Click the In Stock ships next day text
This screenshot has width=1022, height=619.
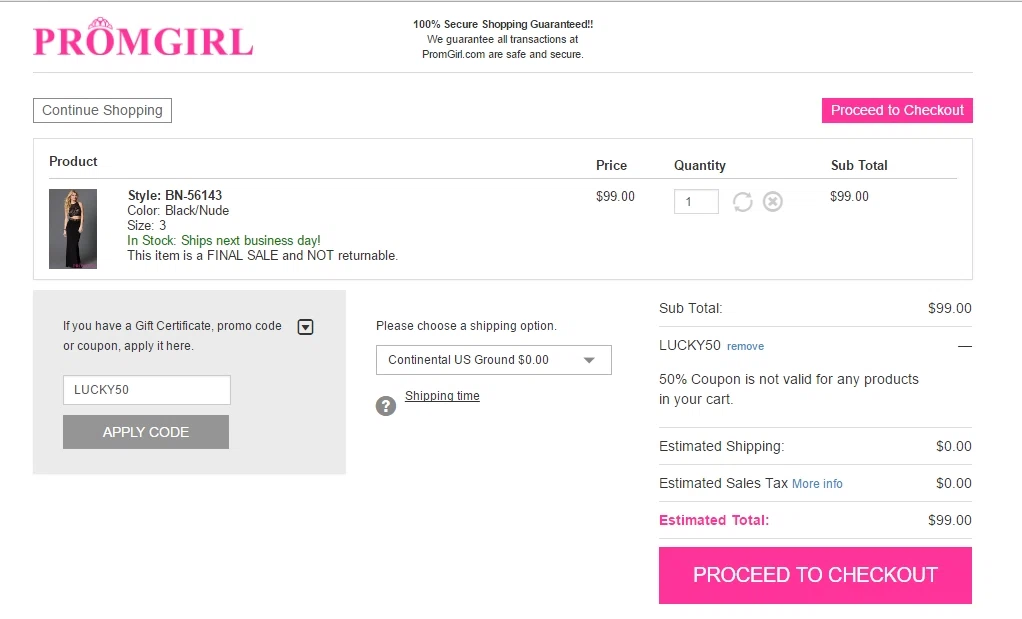pyautogui.click(x=224, y=240)
